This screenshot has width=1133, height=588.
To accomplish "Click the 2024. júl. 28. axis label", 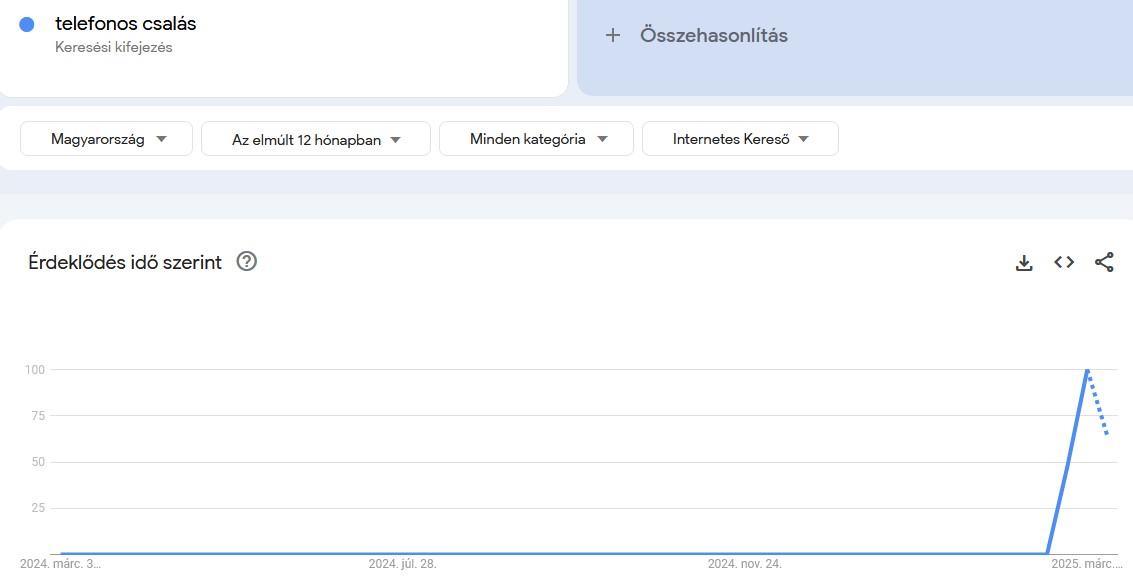I will [403, 563].
